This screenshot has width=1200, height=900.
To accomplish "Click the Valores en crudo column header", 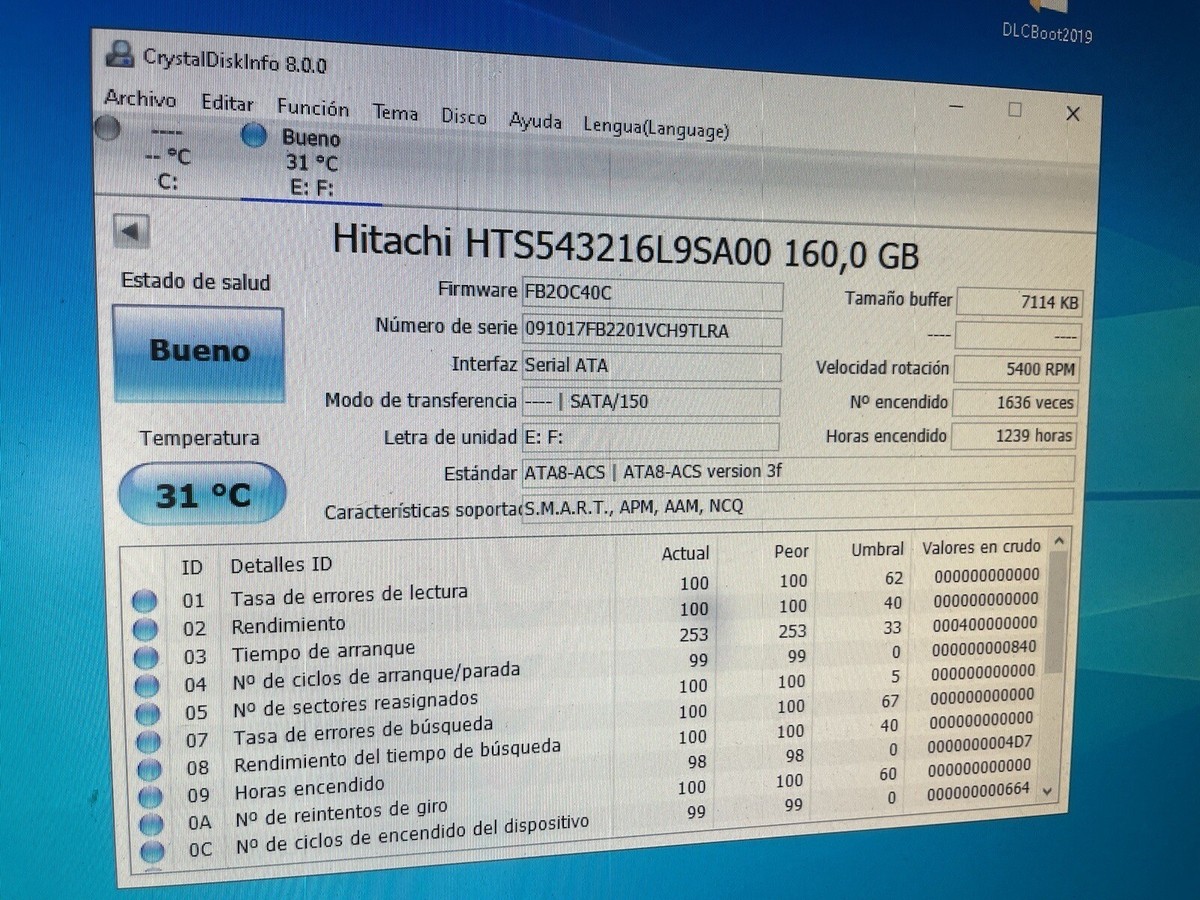I will tap(981, 547).
